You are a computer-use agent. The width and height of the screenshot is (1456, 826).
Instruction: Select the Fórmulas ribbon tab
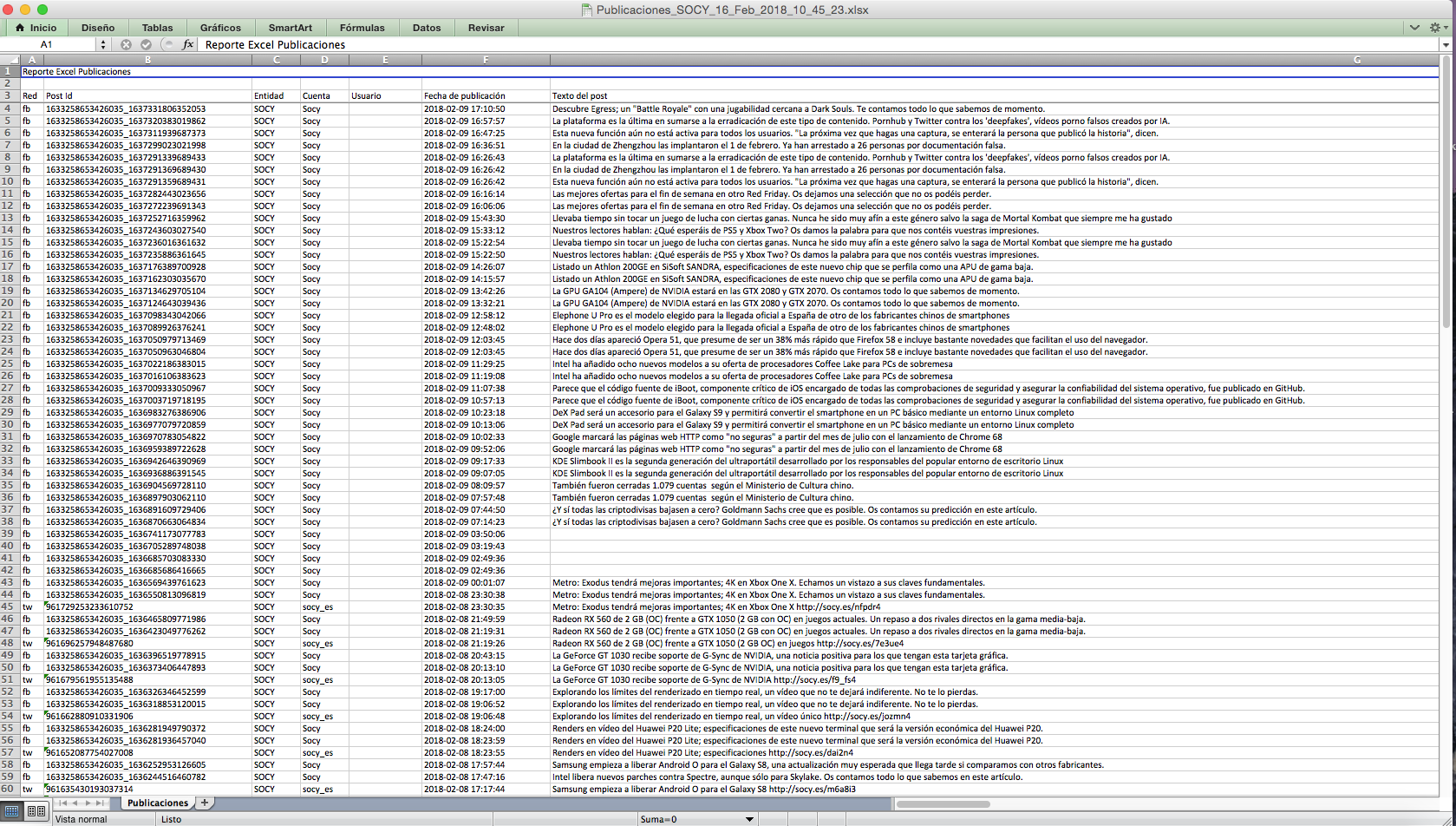[x=362, y=28]
